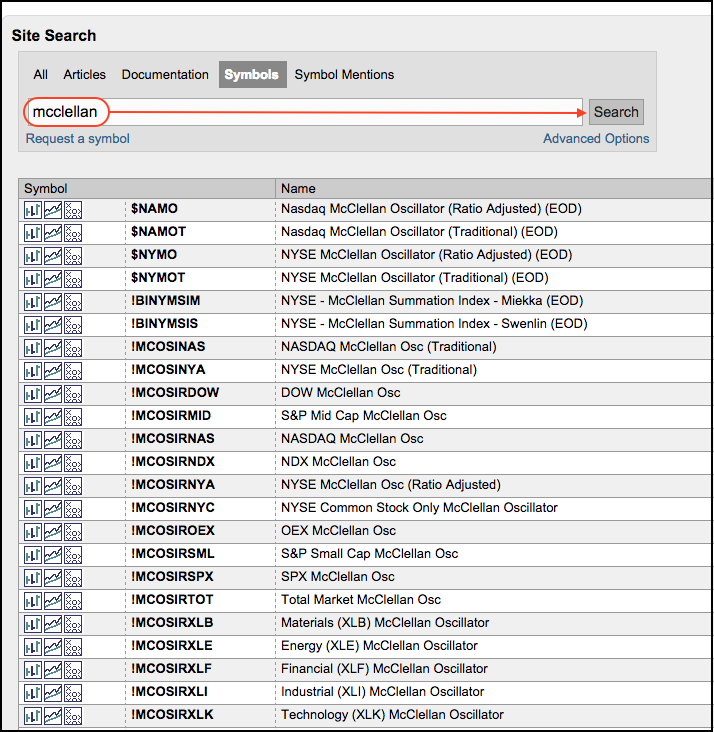Open Point & Figure chart icon for $NYMO

point(73,255)
